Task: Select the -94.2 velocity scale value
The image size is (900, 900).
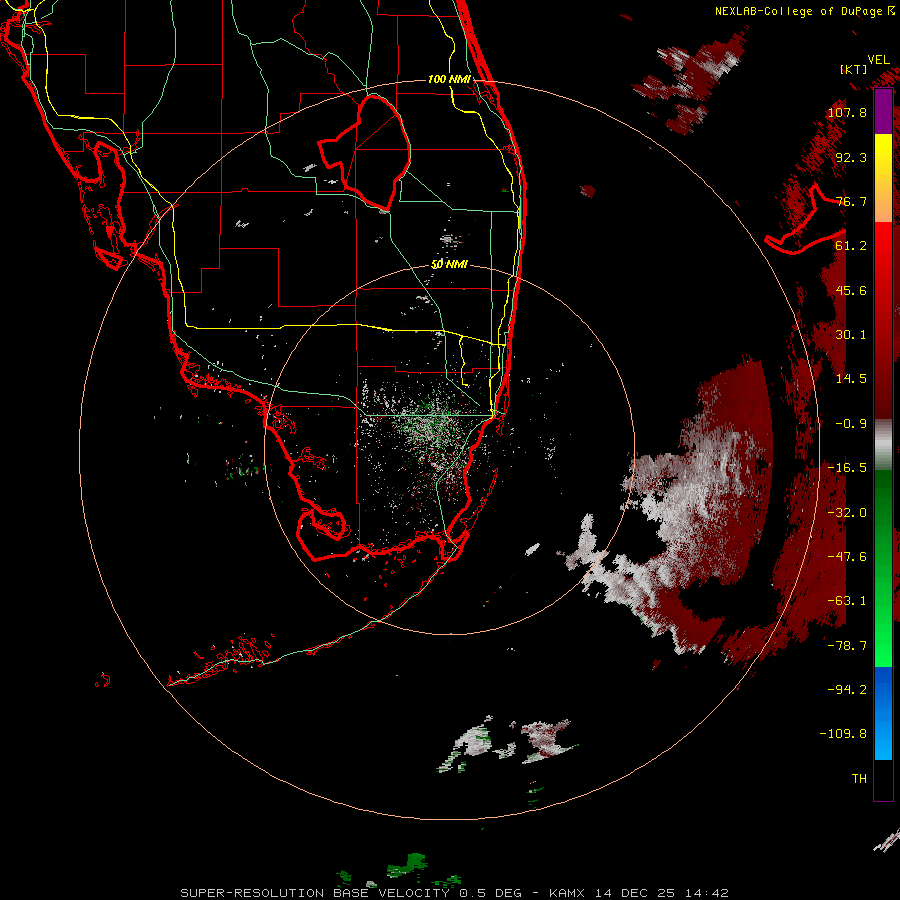Action: (847, 689)
